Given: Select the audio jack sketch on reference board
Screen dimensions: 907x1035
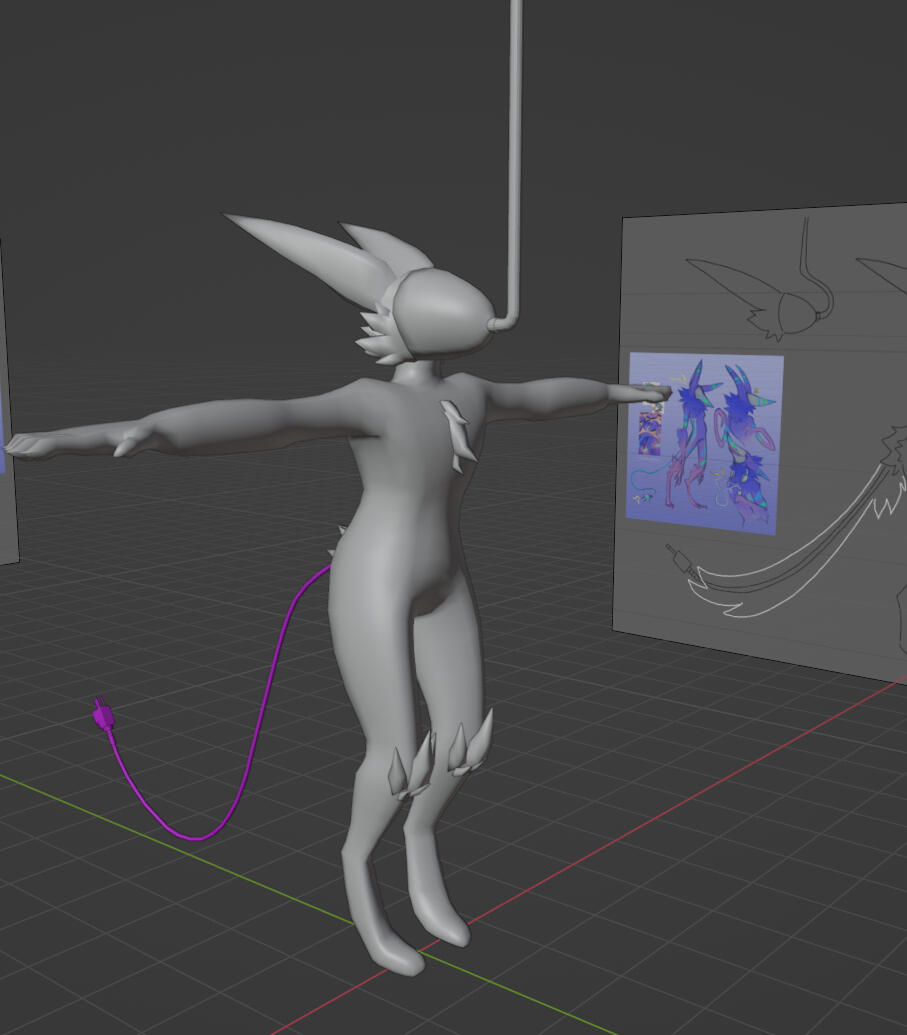Looking at the screenshot, I should [680, 559].
